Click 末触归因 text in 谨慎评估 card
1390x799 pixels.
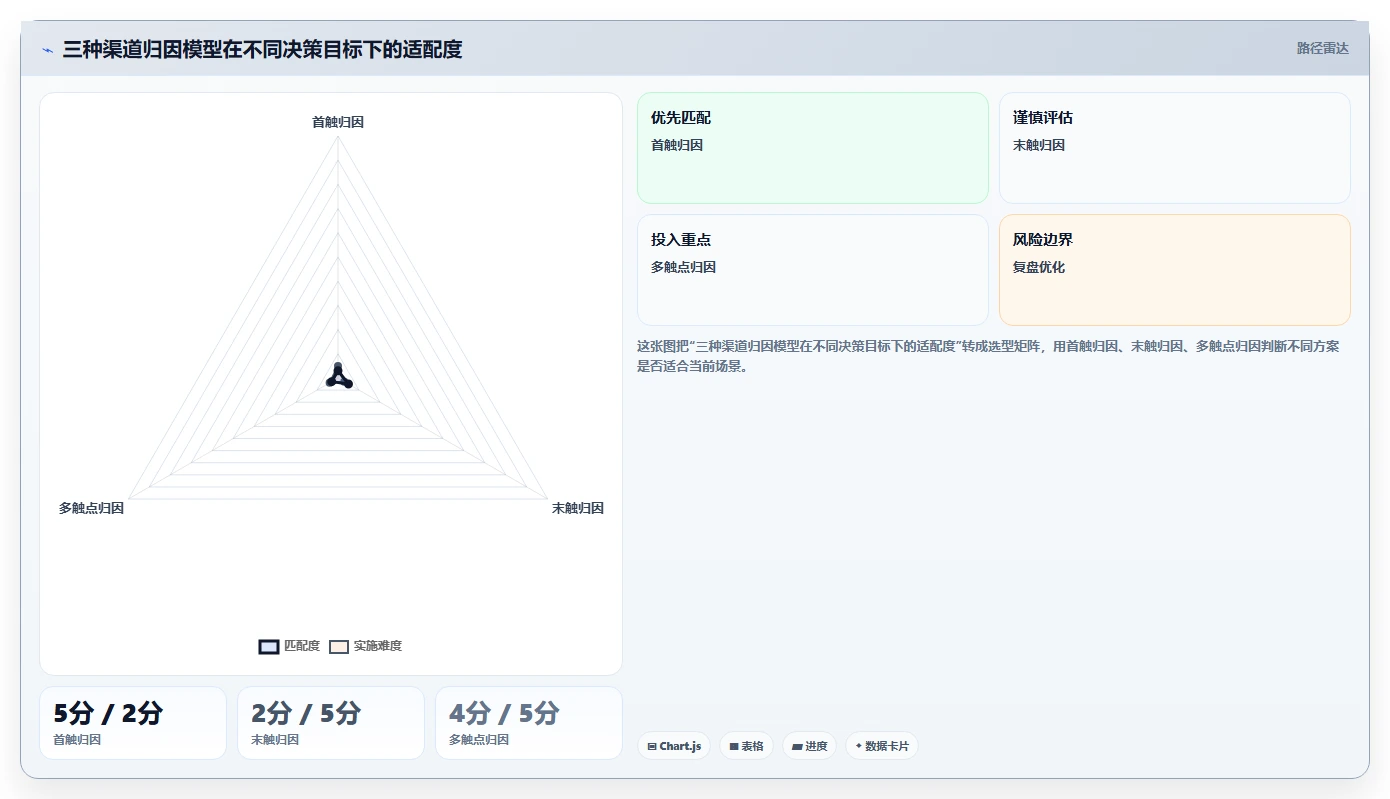click(1039, 145)
